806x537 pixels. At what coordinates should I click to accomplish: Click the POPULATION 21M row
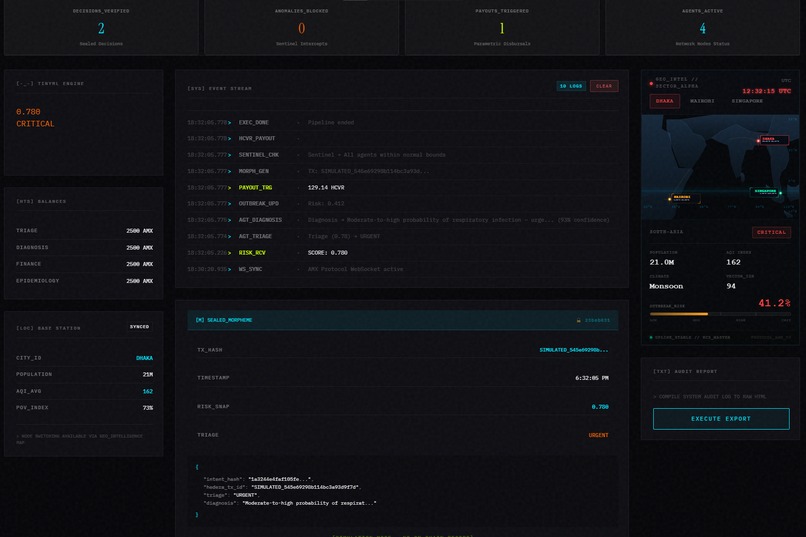point(84,375)
